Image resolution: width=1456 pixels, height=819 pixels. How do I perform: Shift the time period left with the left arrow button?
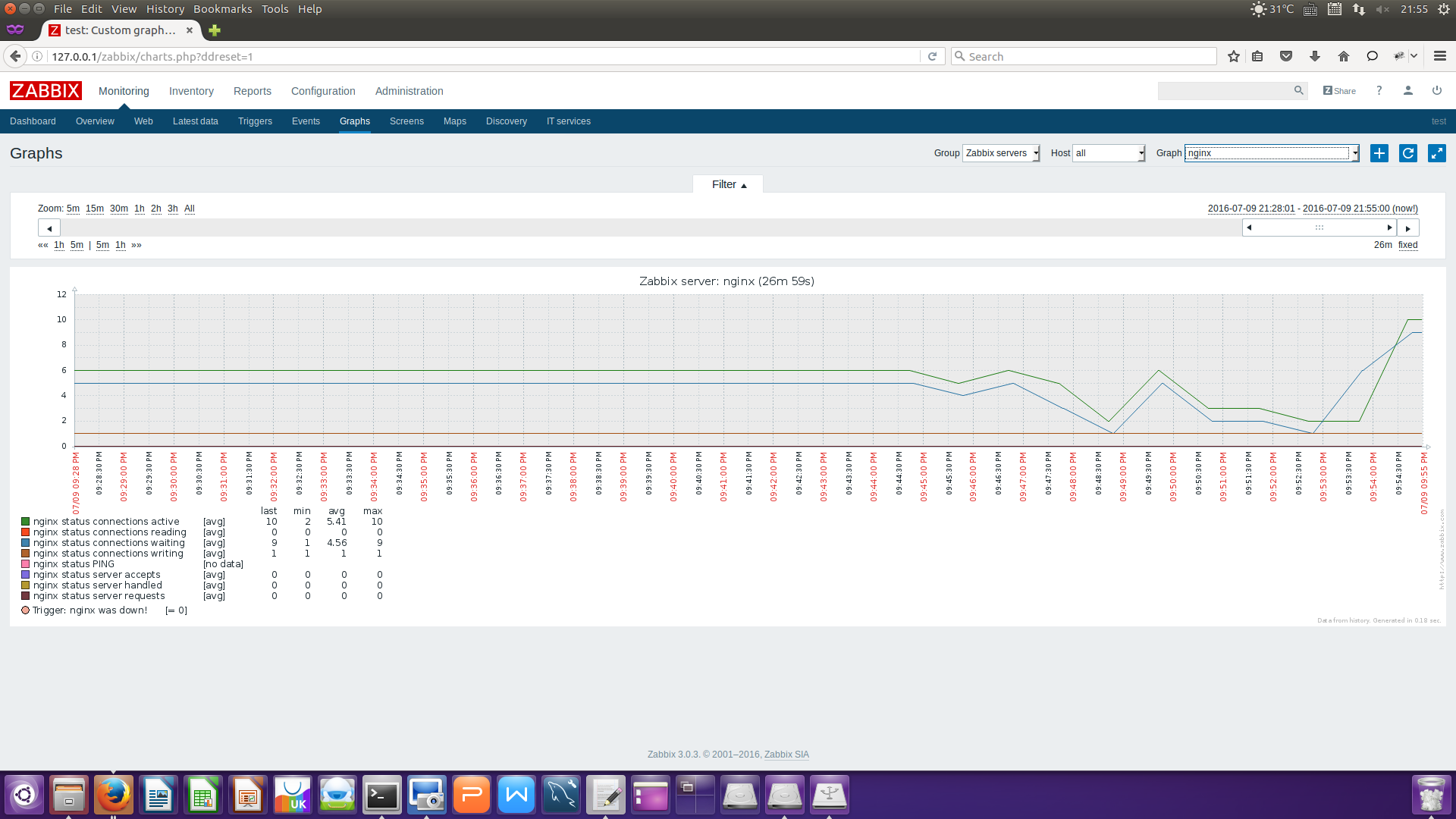[x=49, y=228]
